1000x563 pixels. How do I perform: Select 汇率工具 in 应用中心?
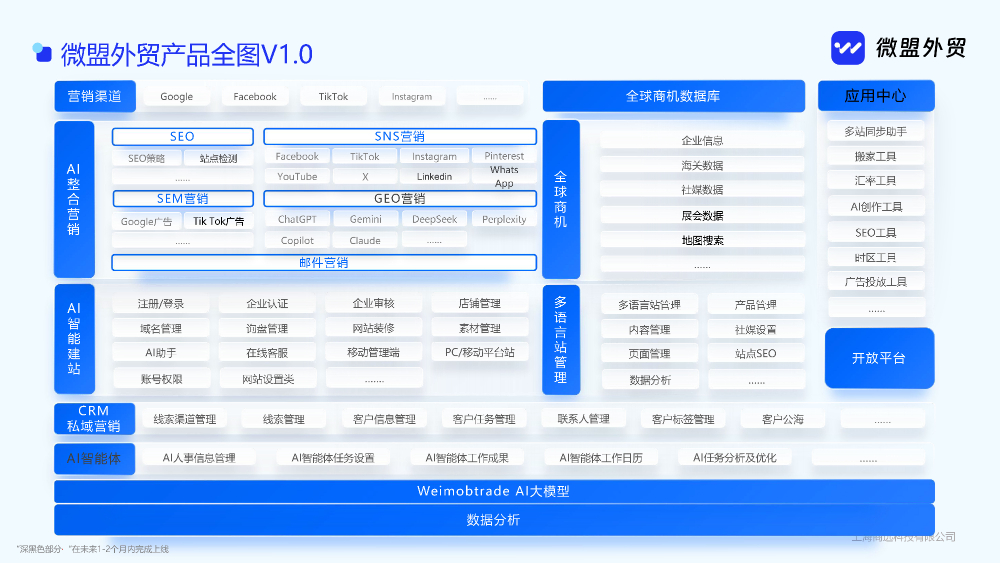point(876,181)
